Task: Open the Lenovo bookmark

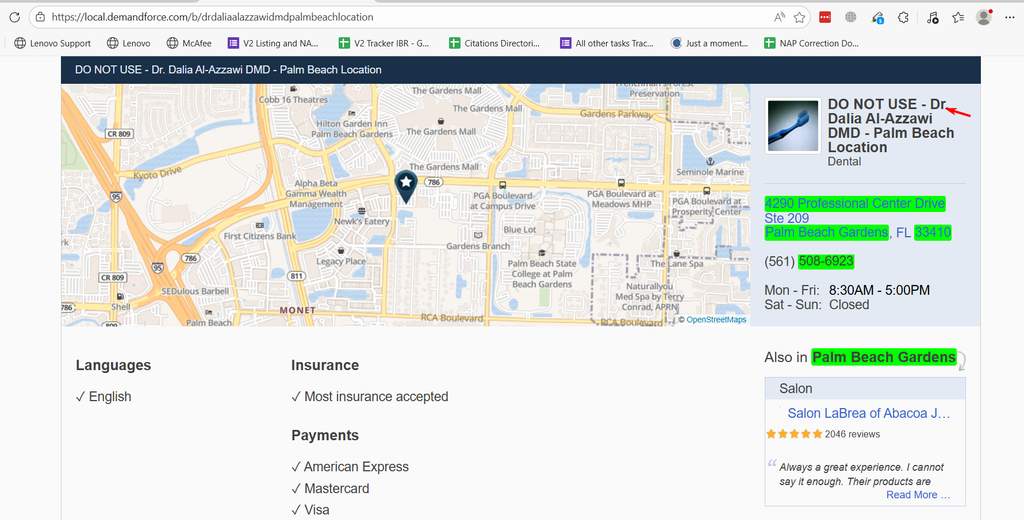Action: coord(128,43)
